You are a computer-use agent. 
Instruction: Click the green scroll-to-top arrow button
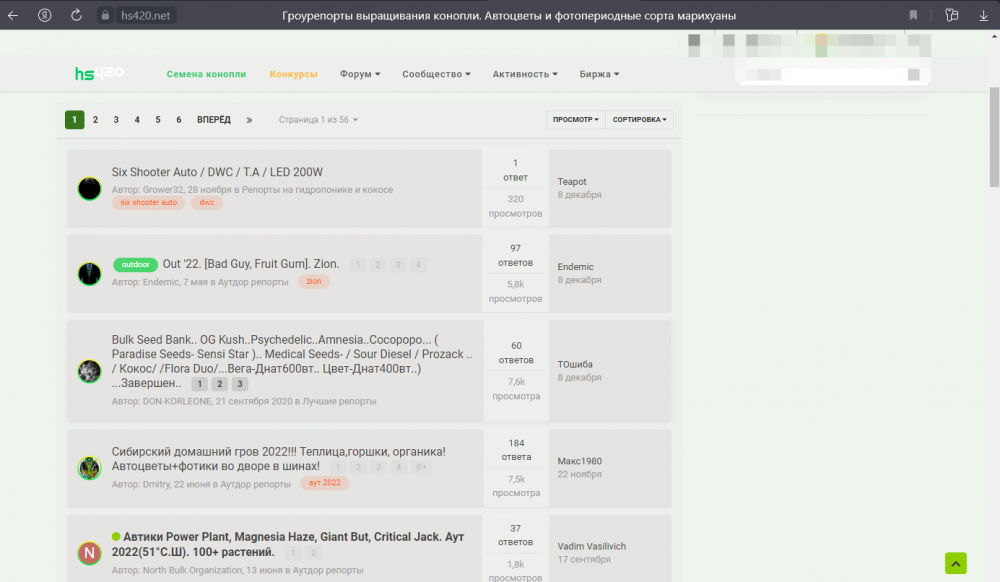coord(956,563)
